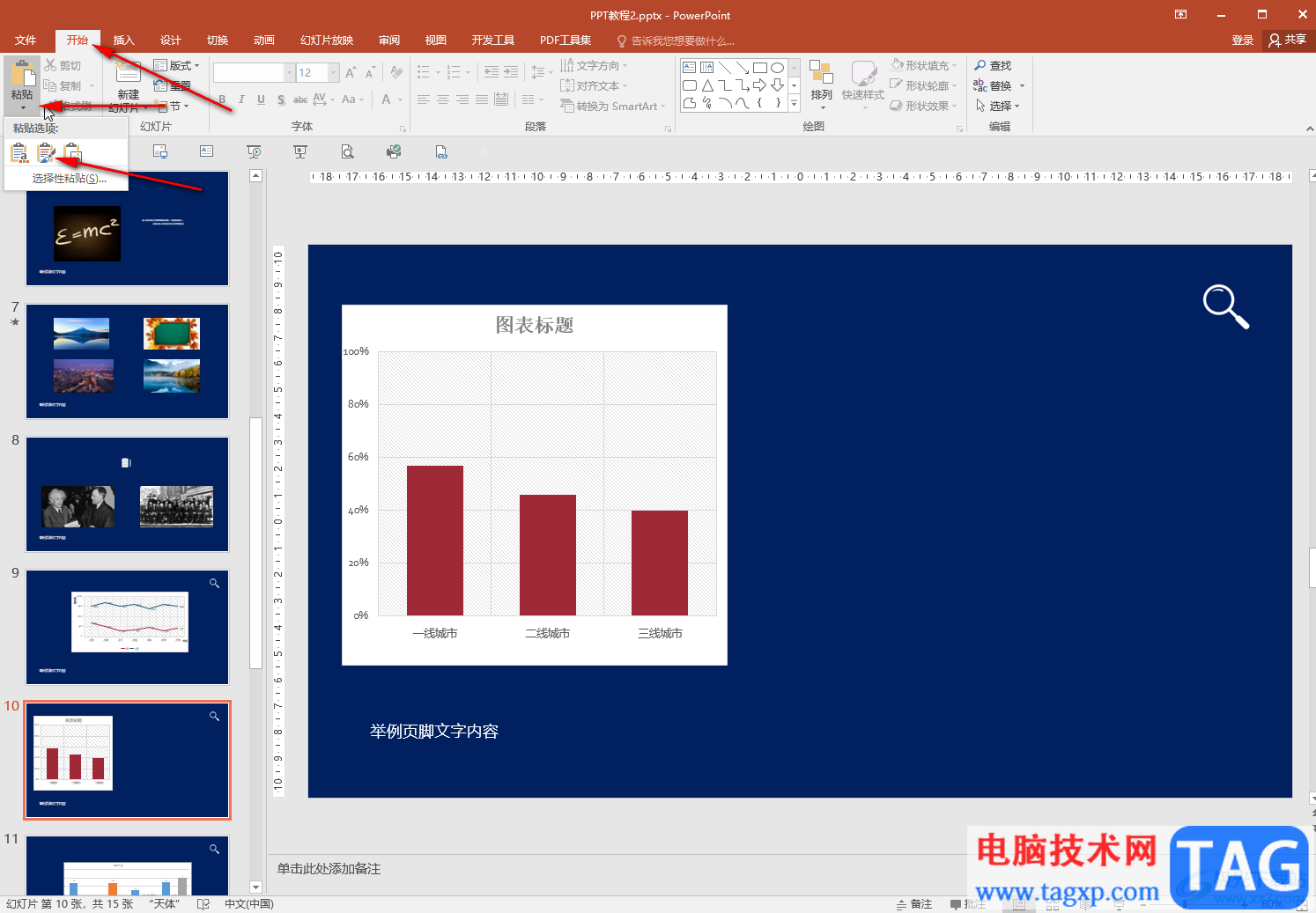Open 对齐文本 align text dropdown
Viewport: 1316px width, 913px height.
pos(595,85)
